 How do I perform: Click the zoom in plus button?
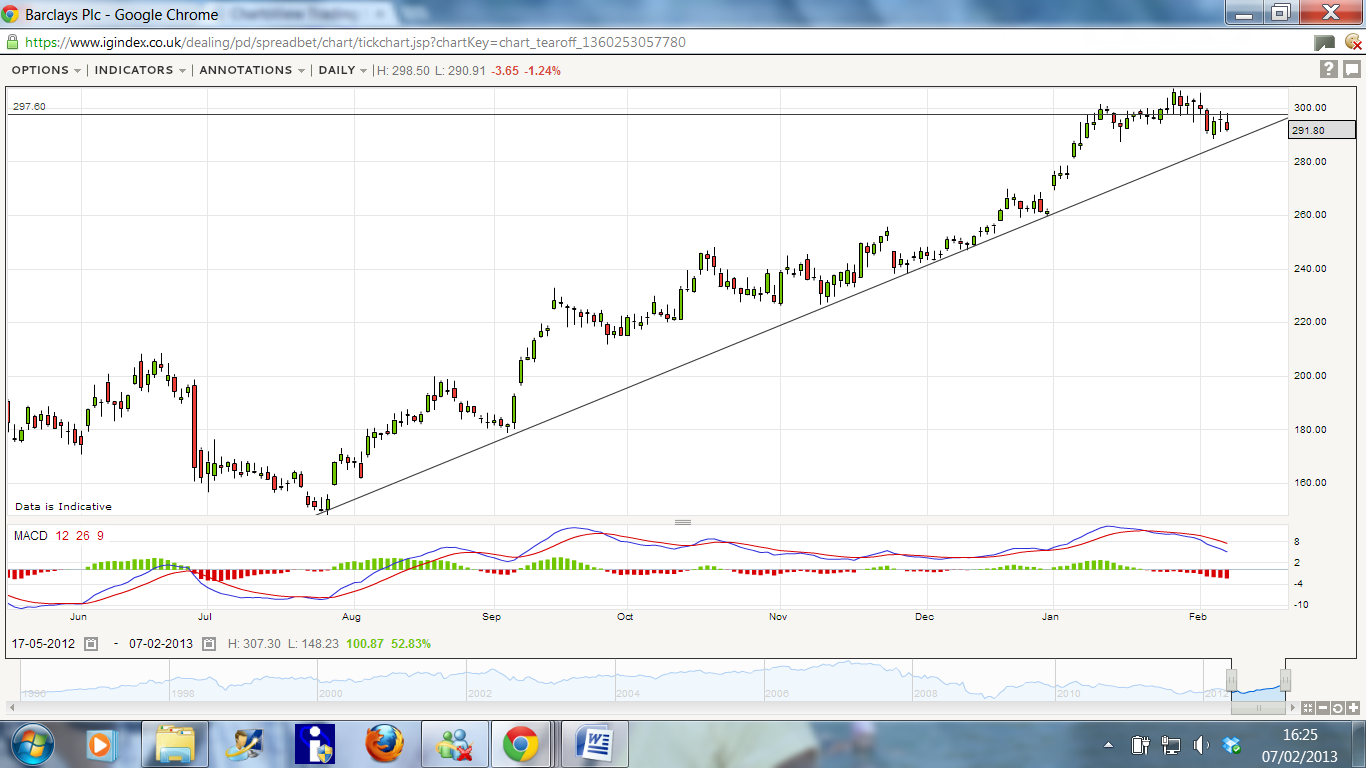click(x=1353, y=708)
